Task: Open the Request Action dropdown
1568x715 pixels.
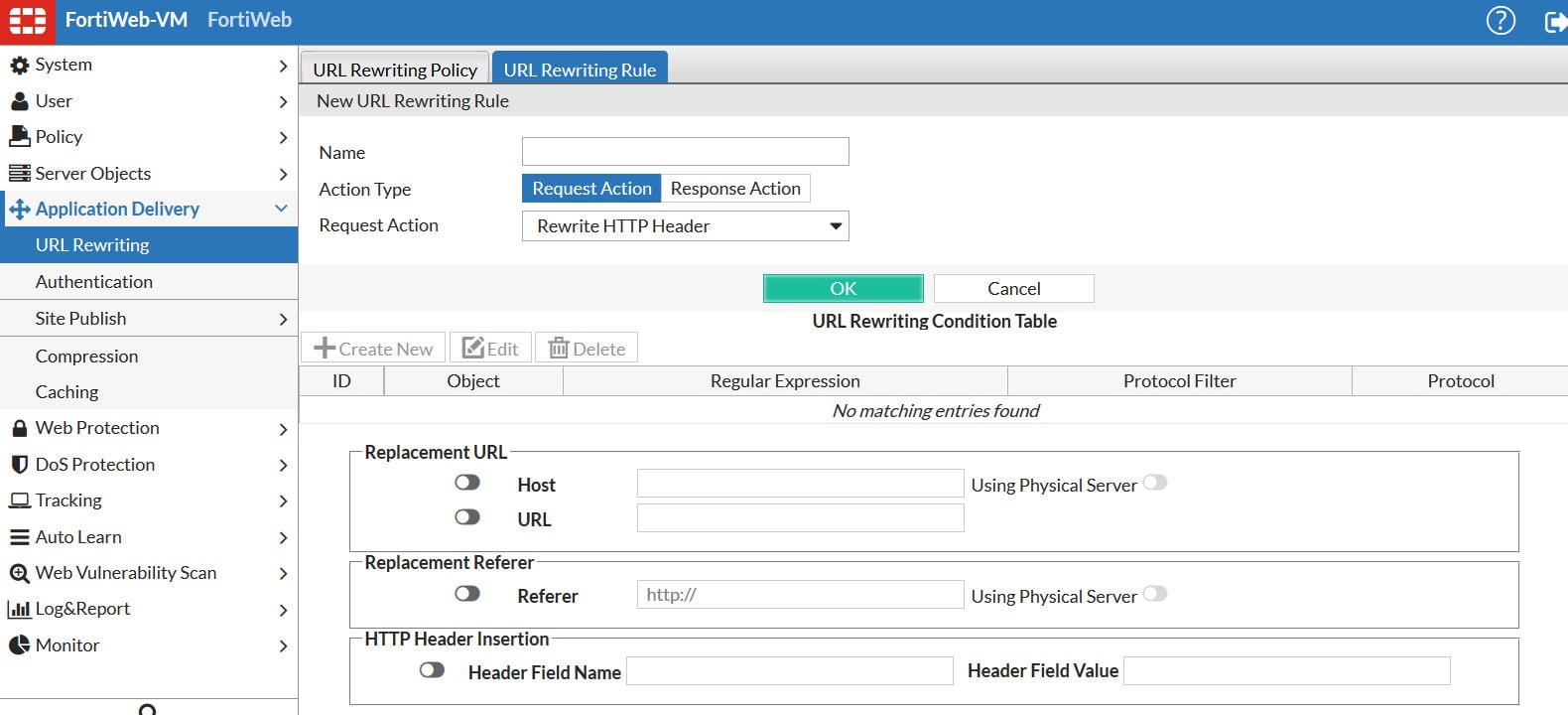Action: click(x=685, y=226)
